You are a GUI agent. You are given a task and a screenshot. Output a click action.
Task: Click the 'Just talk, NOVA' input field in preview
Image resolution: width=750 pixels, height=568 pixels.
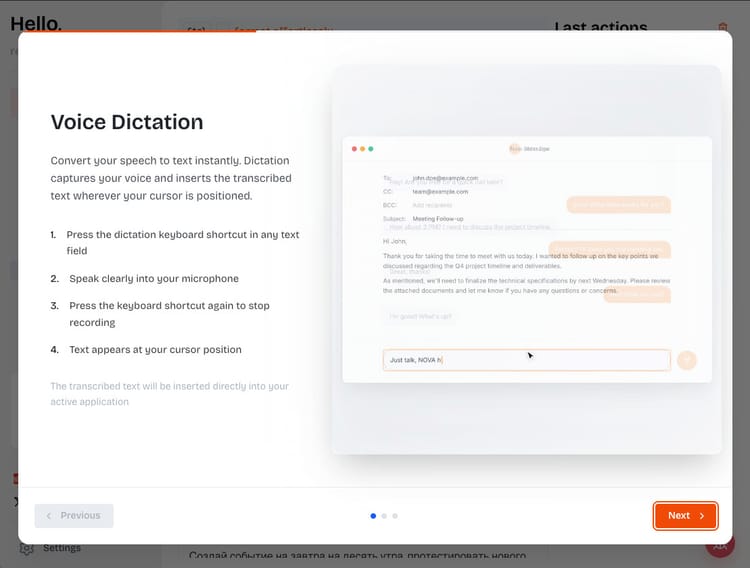coord(527,360)
